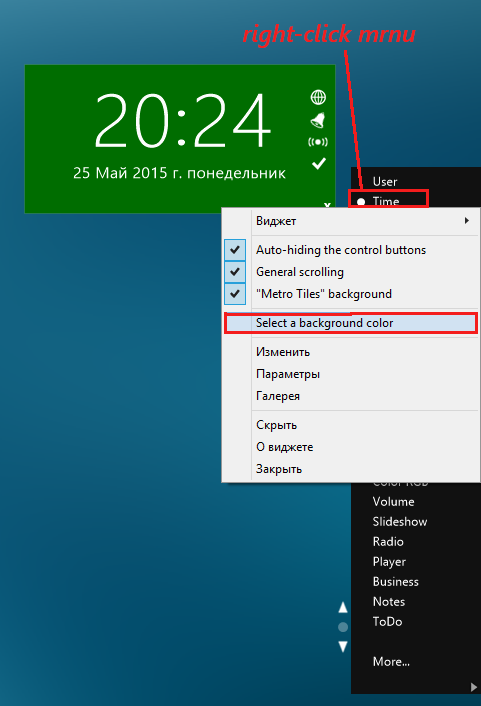Open the Slideshow widget entry
The height and width of the screenshot is (706, 481).
click(400, 521)
